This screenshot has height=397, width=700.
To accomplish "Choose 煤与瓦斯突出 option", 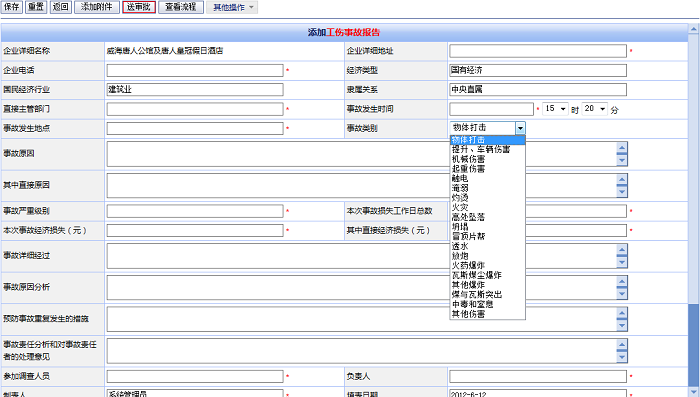I will pyautogui.click(x=487, y=295).
